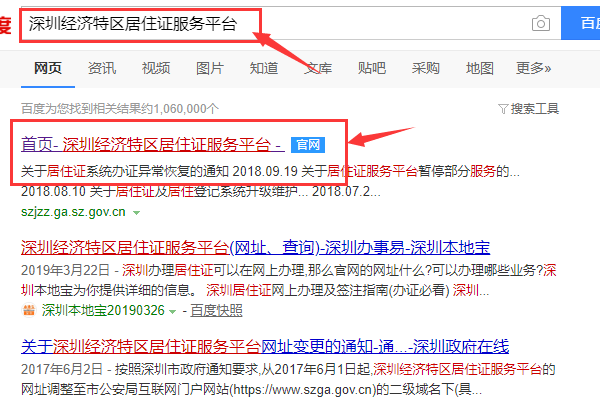Expand the dropdown arrow after szjzz.ga.sz.gov.cn

coord(136,212)
